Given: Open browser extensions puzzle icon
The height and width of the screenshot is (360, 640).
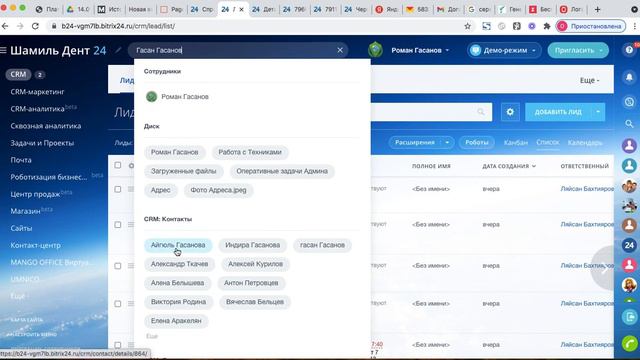Looking at the screenshot, I should point(547,26).
